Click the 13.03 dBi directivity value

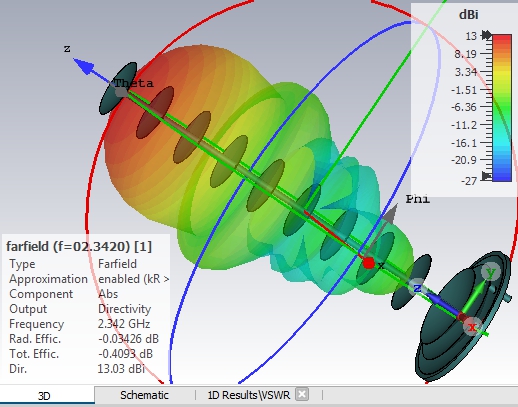tap(121, 369)
